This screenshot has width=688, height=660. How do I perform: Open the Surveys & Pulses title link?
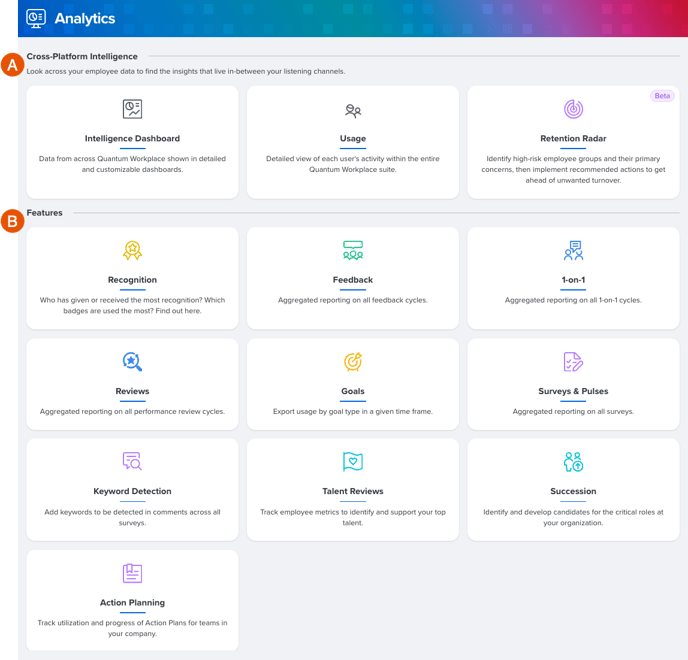click(x=573, y=391)
